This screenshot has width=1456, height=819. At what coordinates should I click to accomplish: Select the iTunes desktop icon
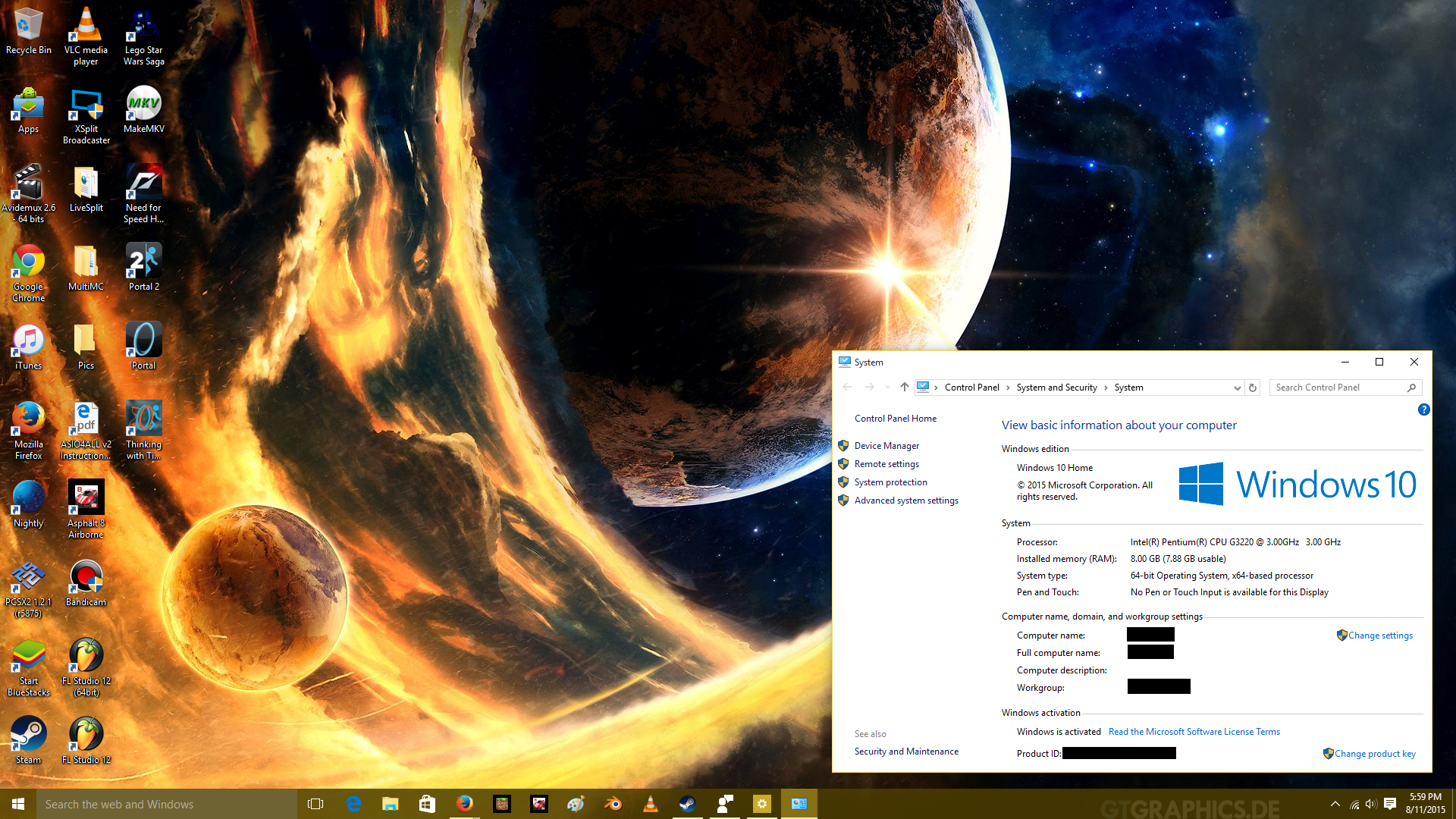[x=28, y=347]
